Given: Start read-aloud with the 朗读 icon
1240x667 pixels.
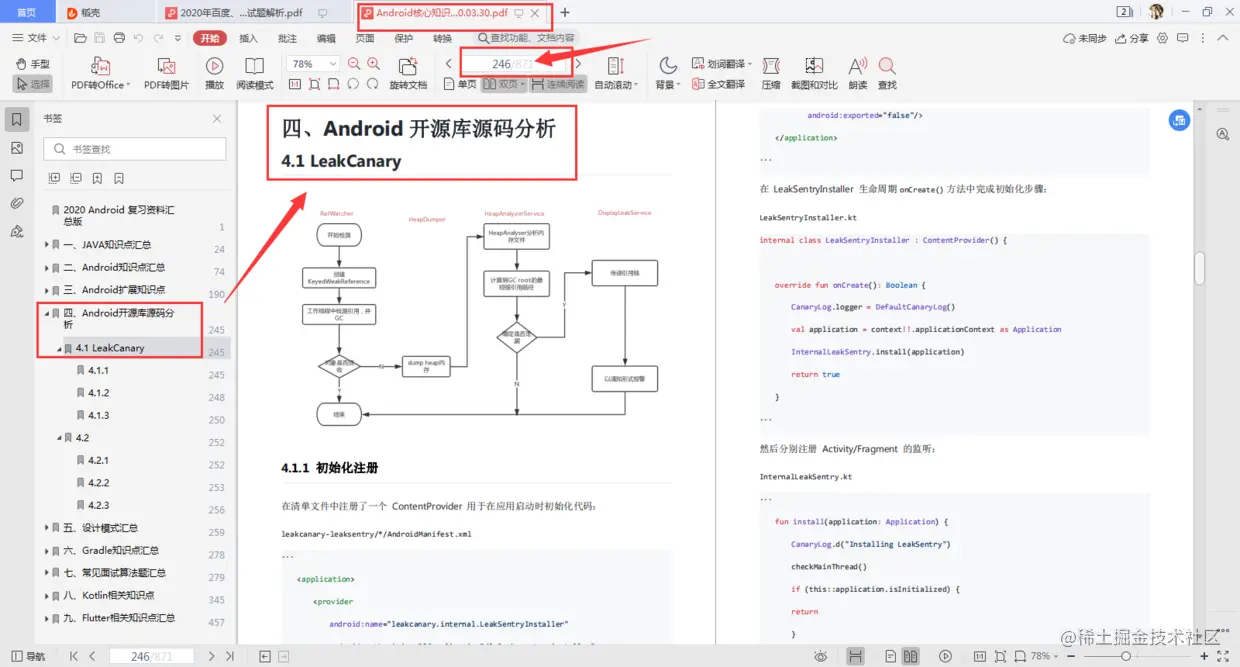Looking at the screenshot, I should [x=856, y=72].
